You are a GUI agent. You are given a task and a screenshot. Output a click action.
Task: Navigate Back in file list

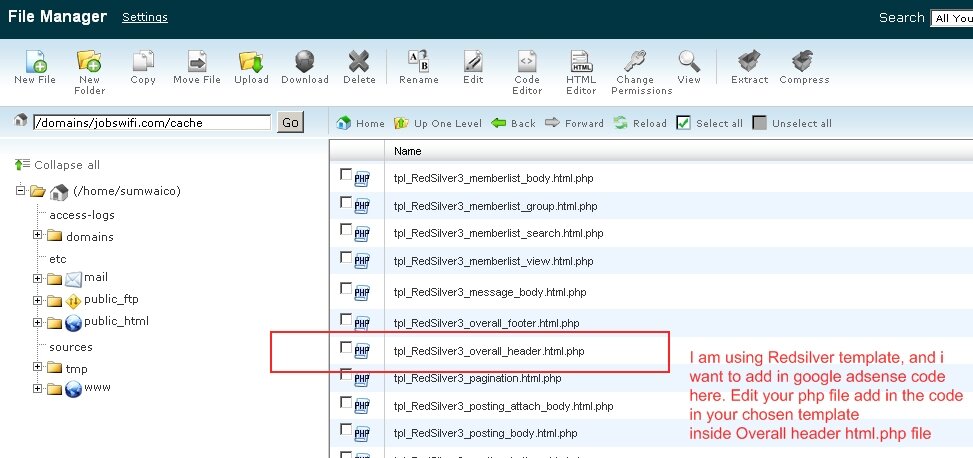[x=513, y=123]
